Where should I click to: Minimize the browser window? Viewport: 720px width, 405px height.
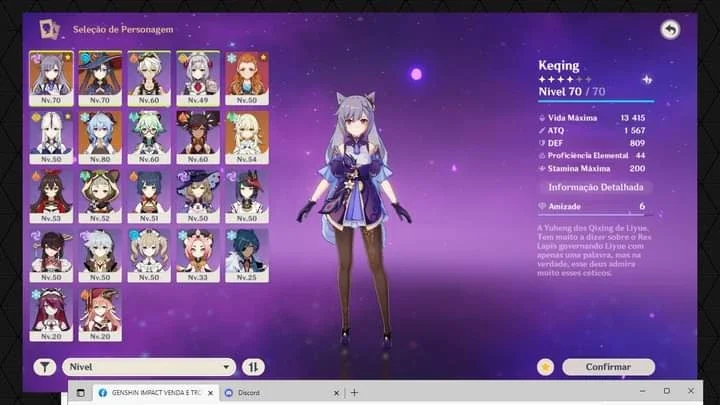pyautogui.click(x=642, y=391)
